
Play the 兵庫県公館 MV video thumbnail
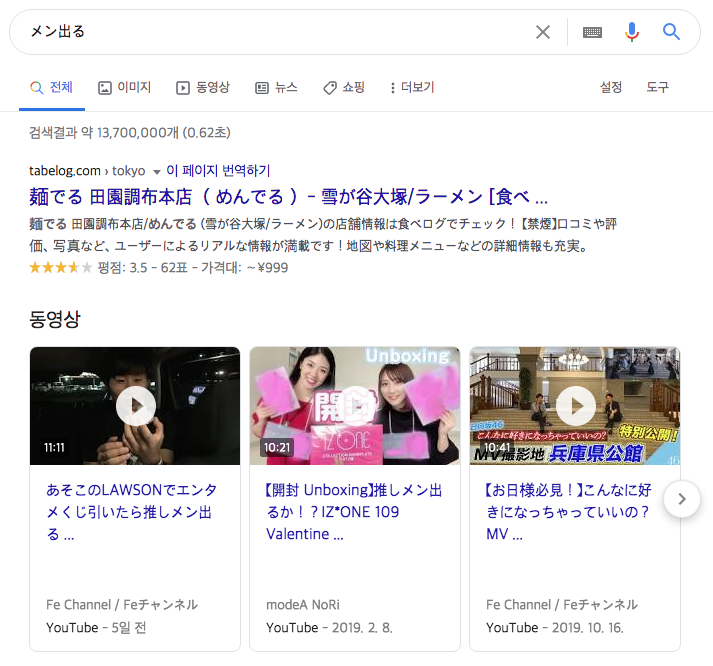pos(575,406)
